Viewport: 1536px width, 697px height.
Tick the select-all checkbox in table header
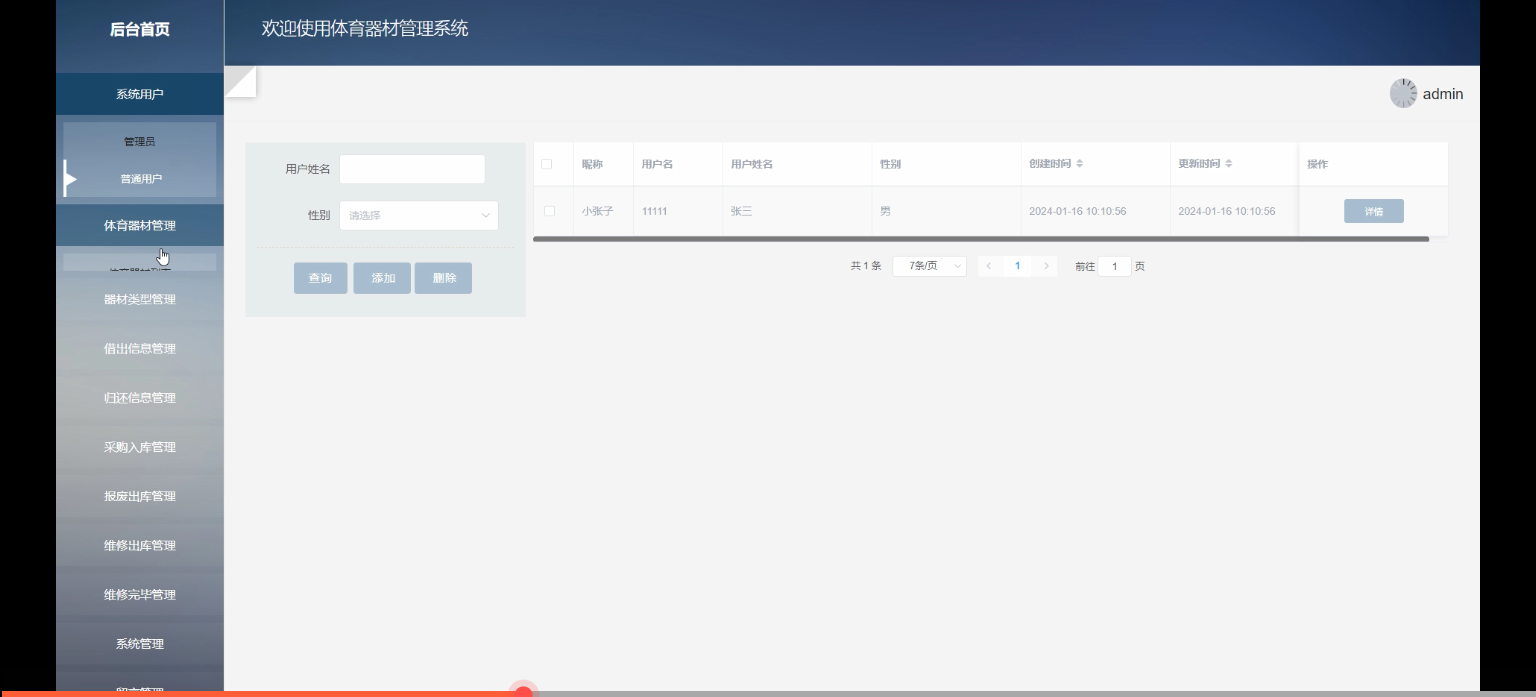[x=546, y=164]
